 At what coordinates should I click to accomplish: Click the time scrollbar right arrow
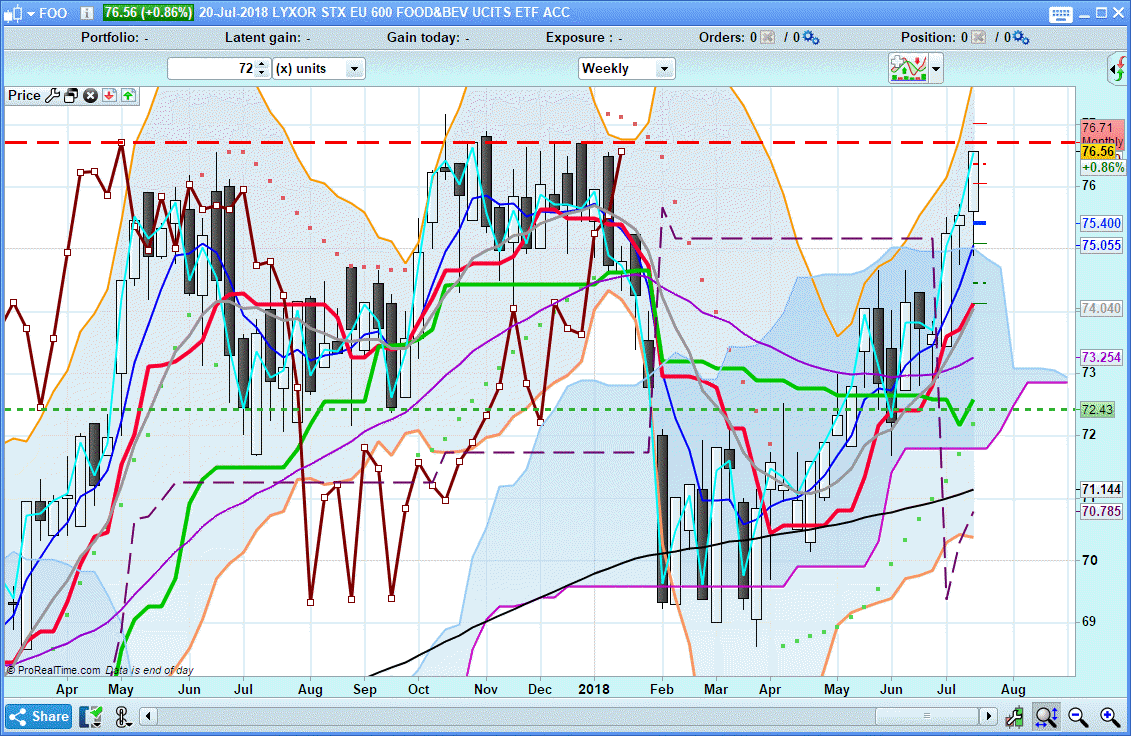988,717
